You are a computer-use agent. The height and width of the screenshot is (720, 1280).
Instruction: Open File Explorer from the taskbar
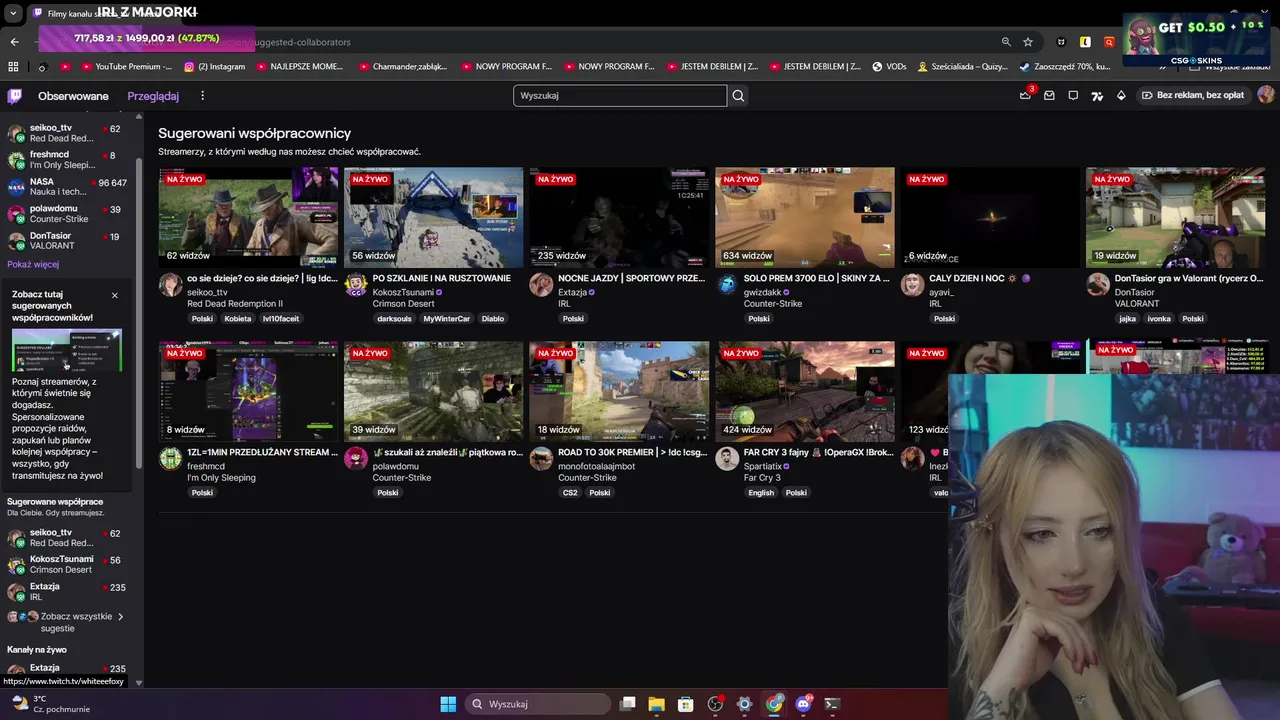656,704
